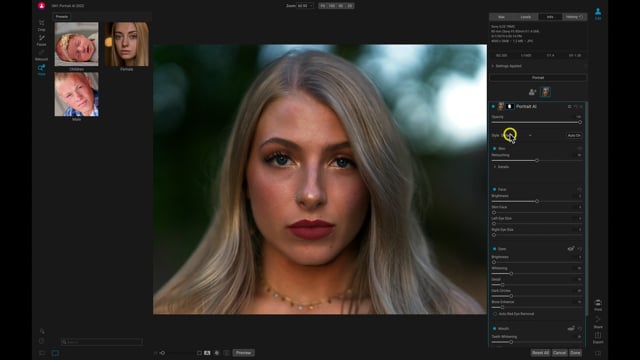Click the eye-selection tool icon in the Eyes section
Image resolution: width=640 pixels, height=360 pixels.
tap(571, 249)
